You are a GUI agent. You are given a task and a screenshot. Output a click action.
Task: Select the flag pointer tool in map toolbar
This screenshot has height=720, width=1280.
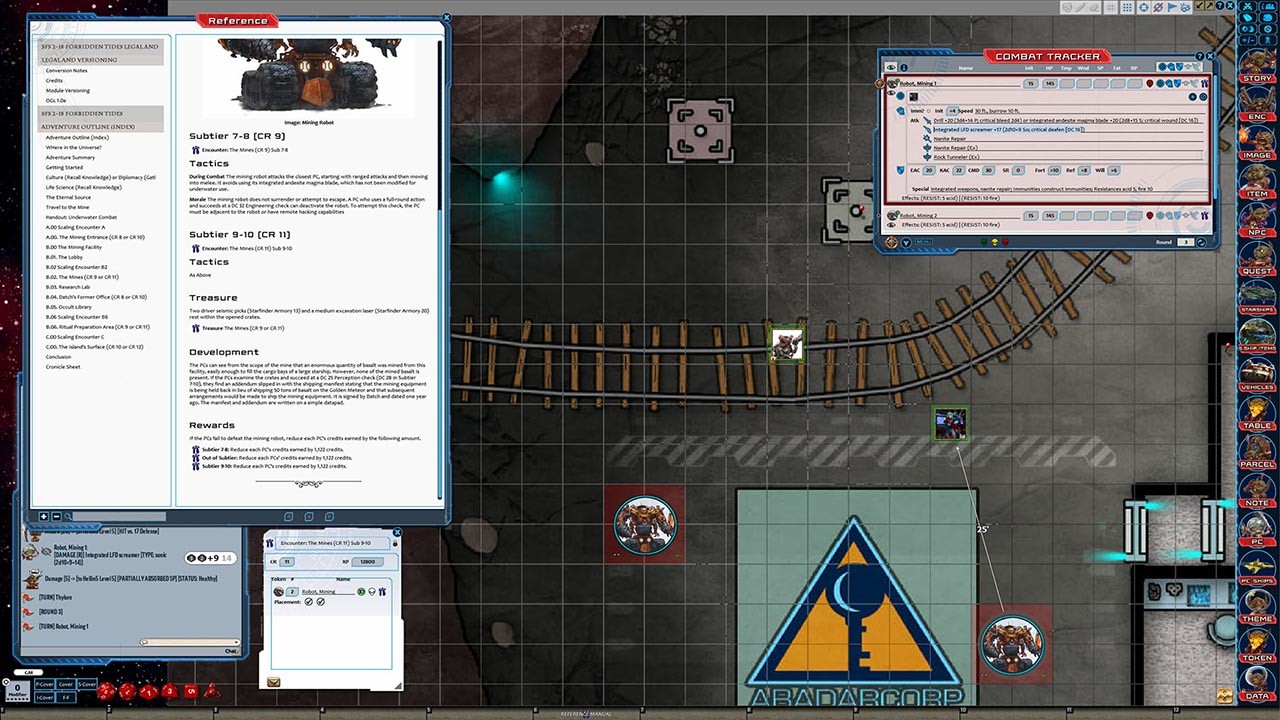point(1172,7)
